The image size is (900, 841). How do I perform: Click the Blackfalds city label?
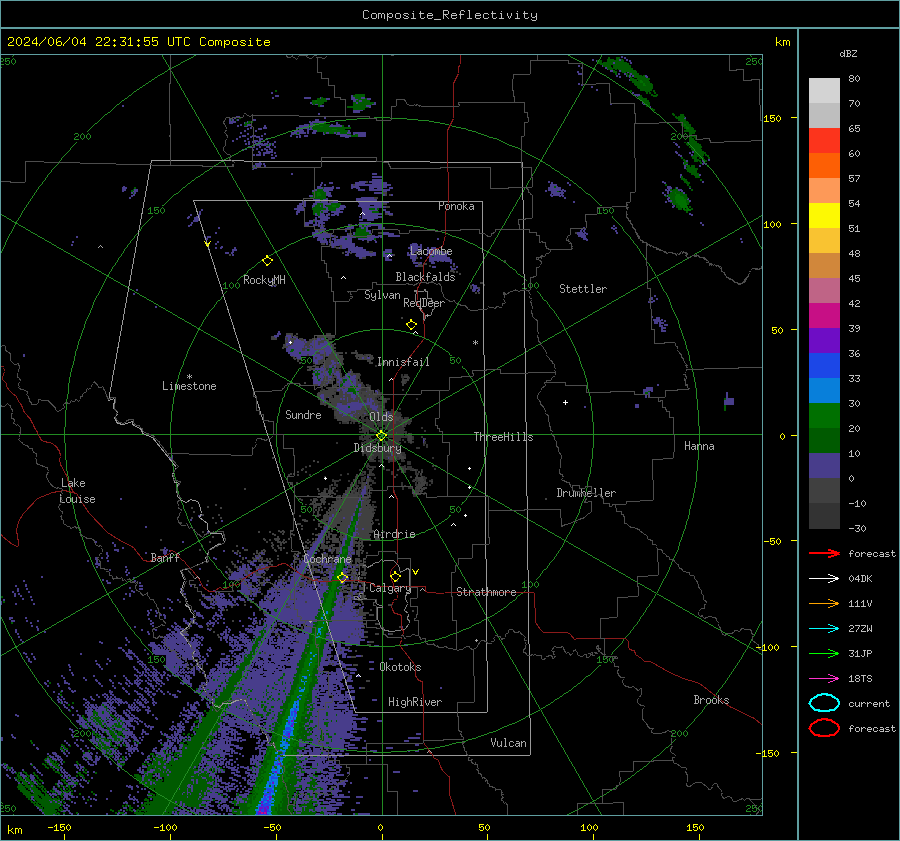pos(425,277)
